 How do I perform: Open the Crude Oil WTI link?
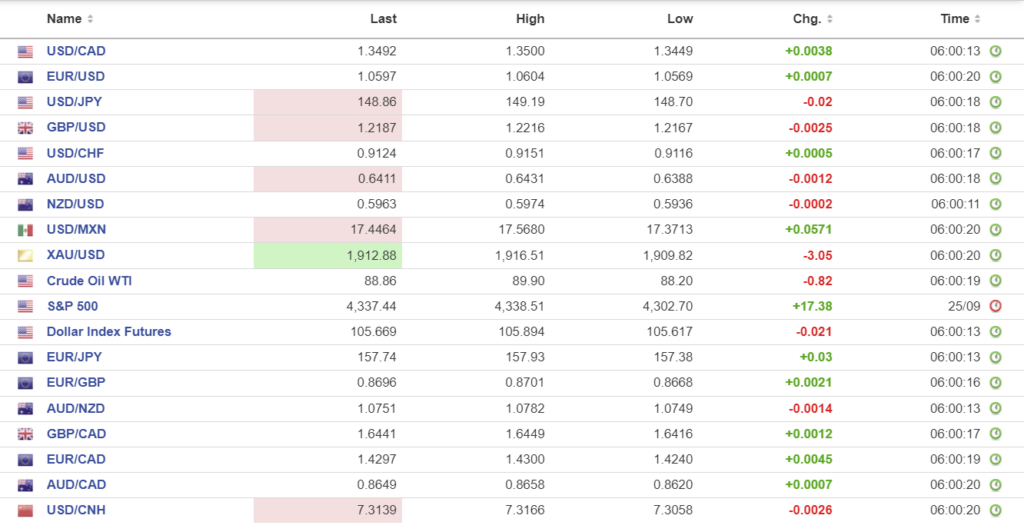click(x=89, y=281)
